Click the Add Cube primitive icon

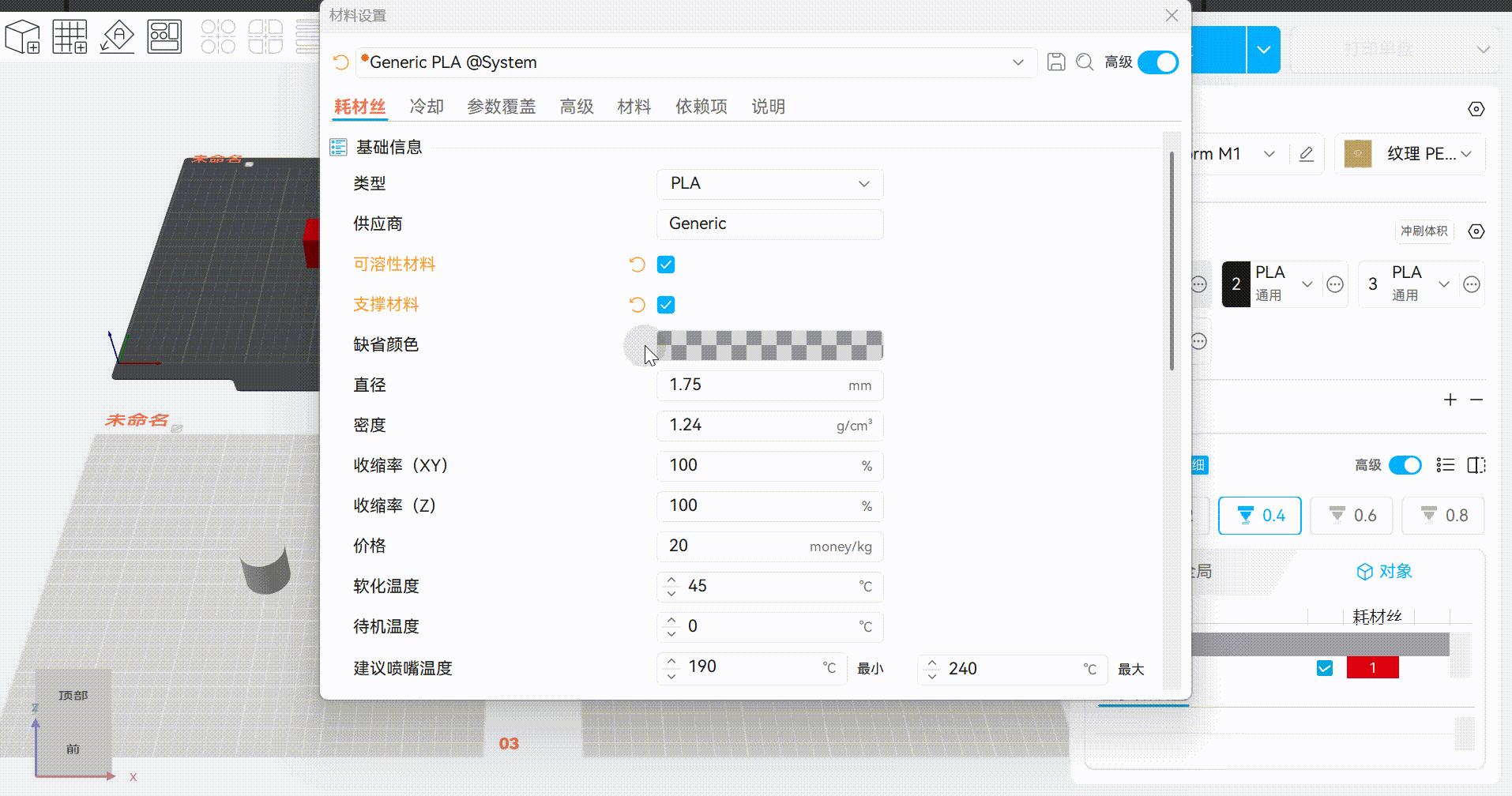pyautogui.click(x=22, y=36)
